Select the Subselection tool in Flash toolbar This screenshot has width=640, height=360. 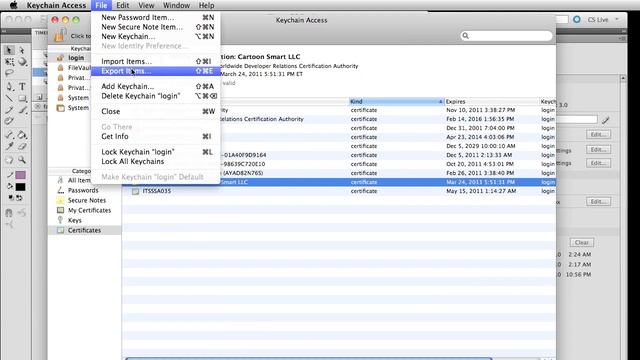22,50
